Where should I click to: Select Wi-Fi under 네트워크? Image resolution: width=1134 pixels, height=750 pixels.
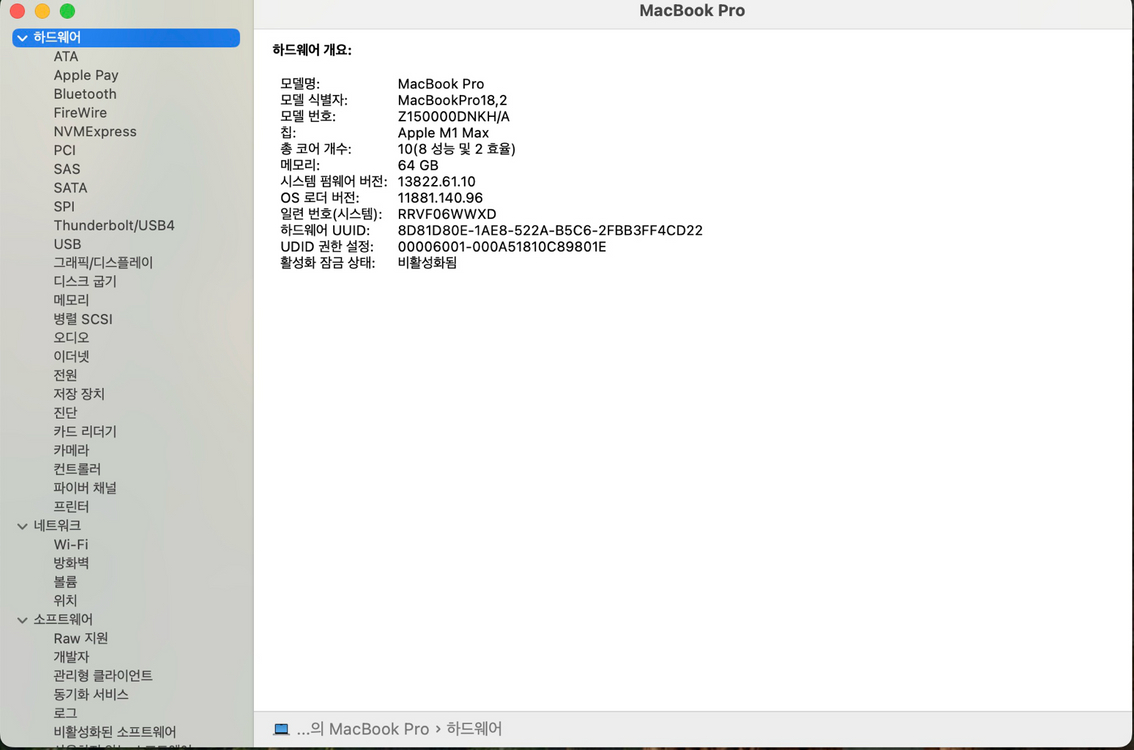(x=68, y=544)
